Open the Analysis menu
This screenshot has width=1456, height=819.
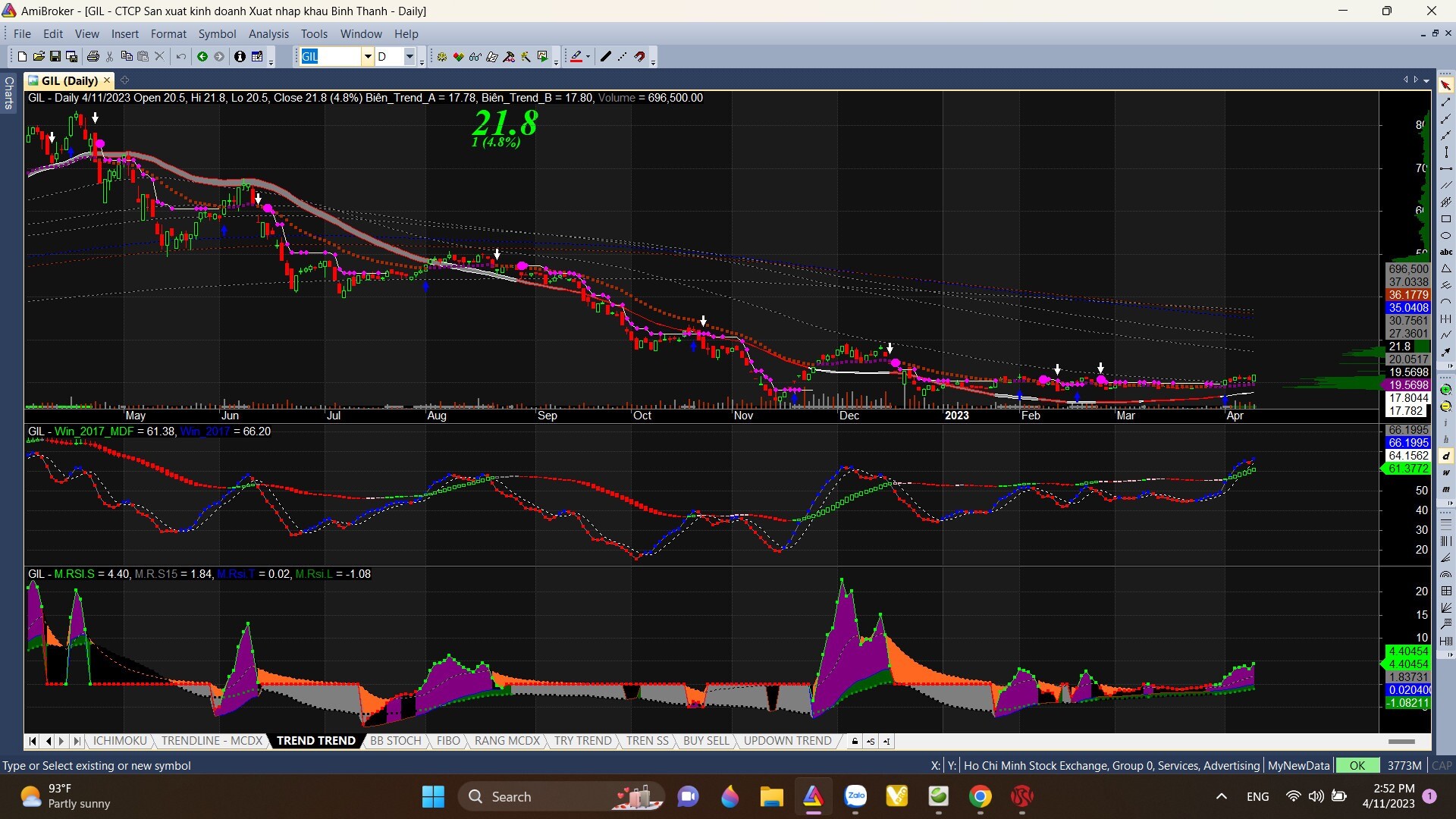(268, 34)
